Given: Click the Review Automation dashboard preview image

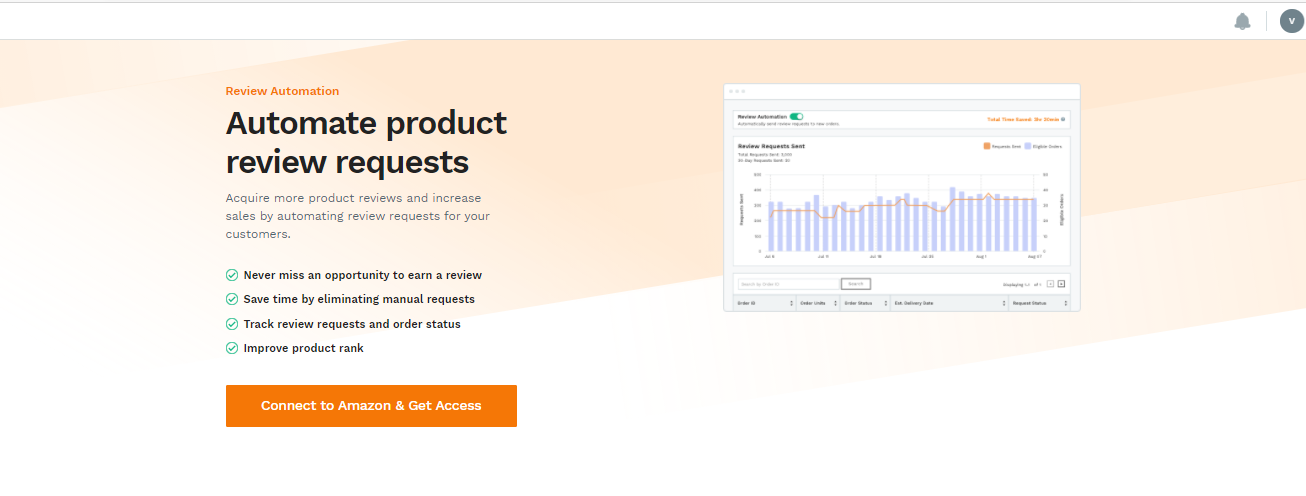Looking at the screenshot, I should tap(902, 198).
